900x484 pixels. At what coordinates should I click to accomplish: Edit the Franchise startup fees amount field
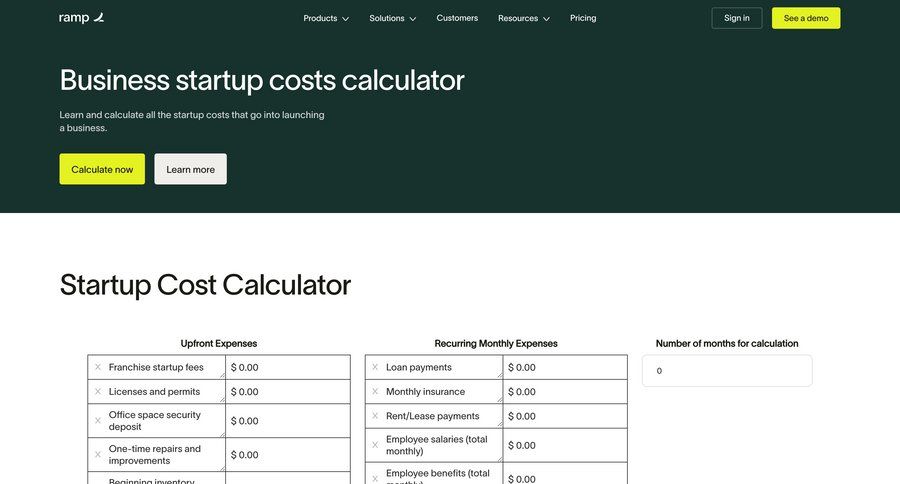pos(288,367)
